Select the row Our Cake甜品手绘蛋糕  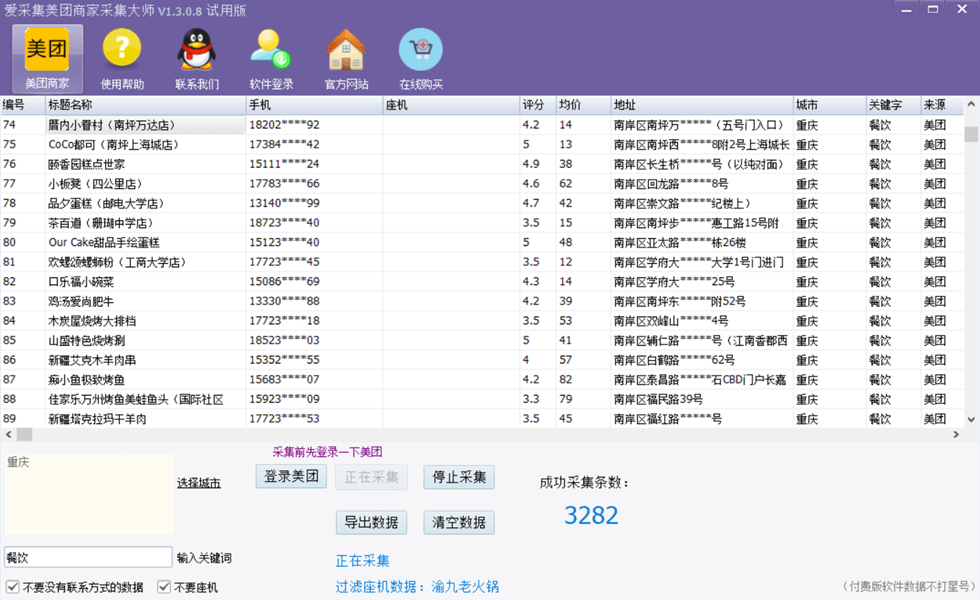click(481, 242)
